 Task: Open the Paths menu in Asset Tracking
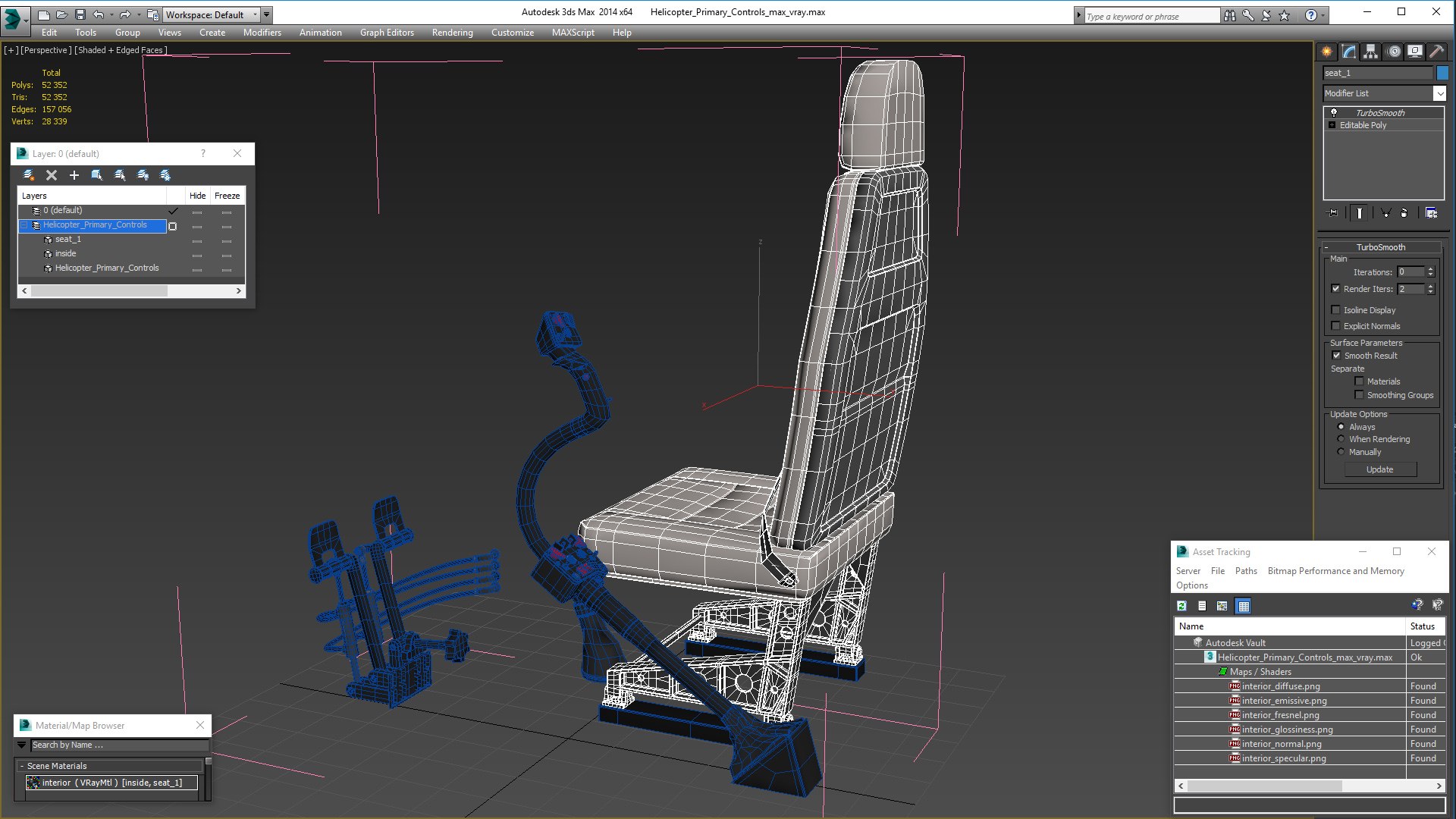pyautogui.click(x=1246, y=571)
